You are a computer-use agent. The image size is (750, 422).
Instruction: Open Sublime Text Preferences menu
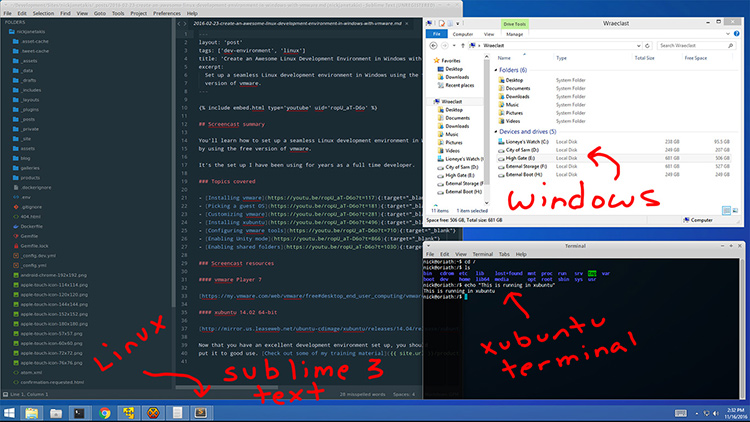click(166, 13)
